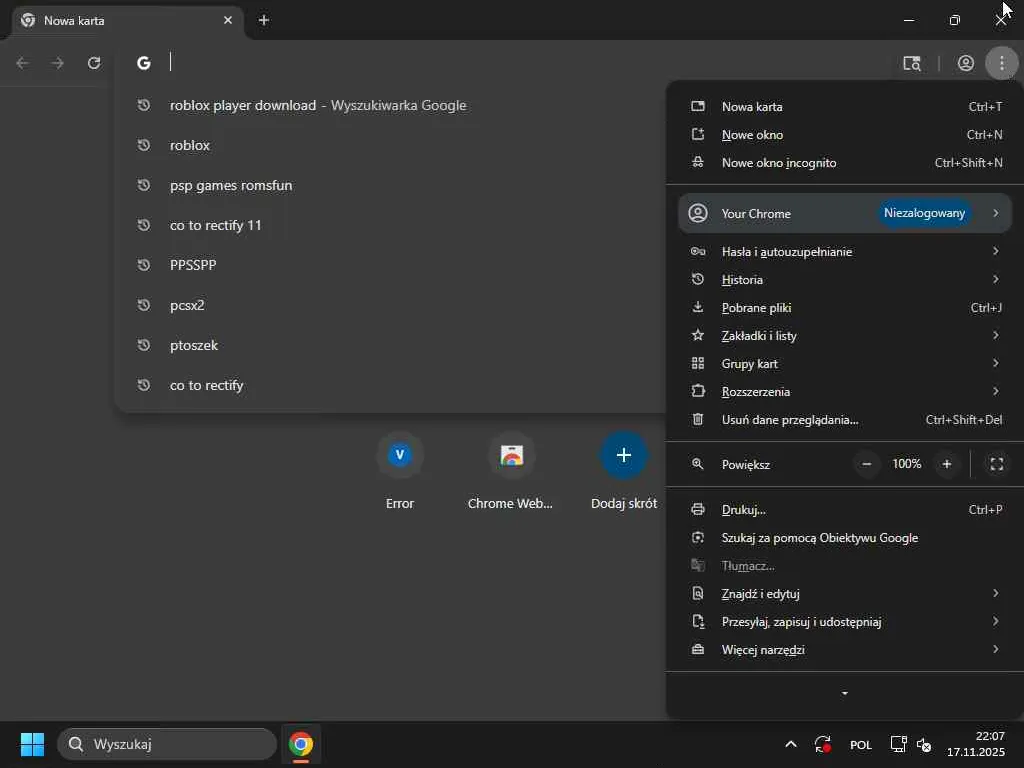Reload the page with the refresh icon
The width and height of the screenshot is (1024, 768).
pos(94,63)
